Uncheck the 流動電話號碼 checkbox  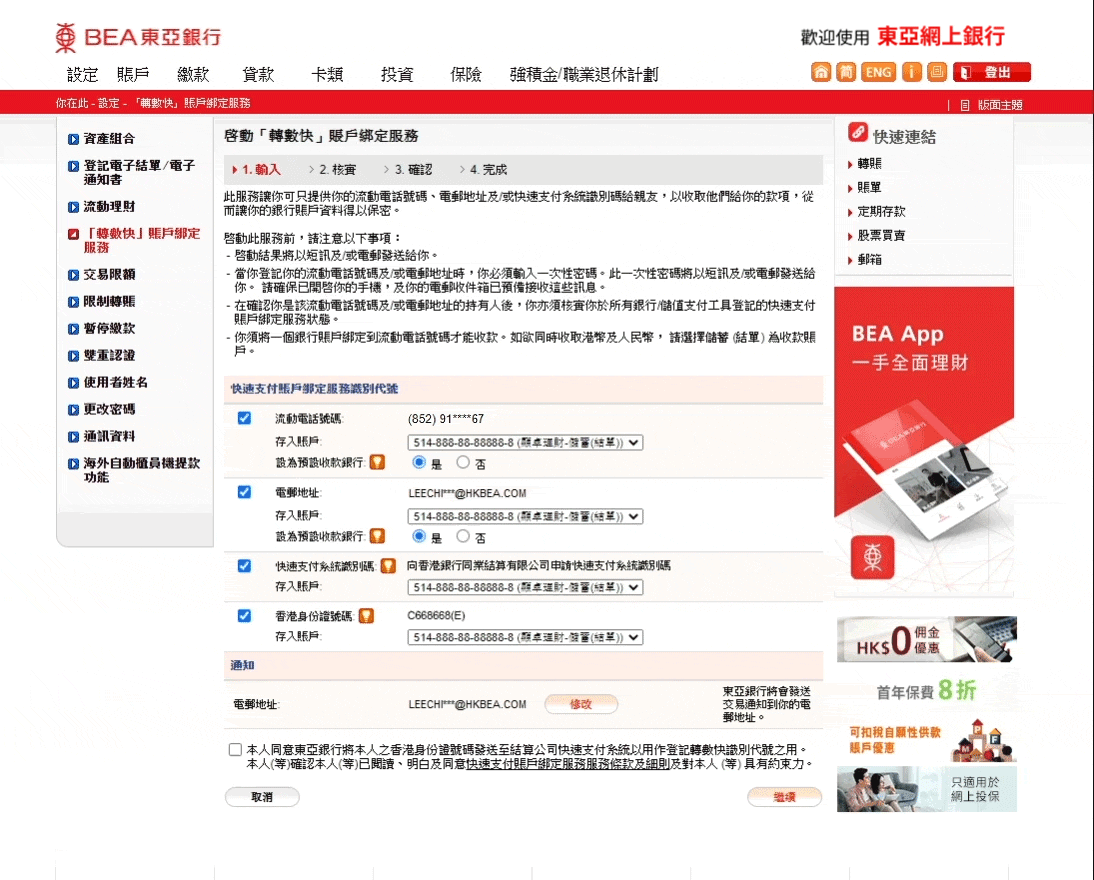[244, 418]
